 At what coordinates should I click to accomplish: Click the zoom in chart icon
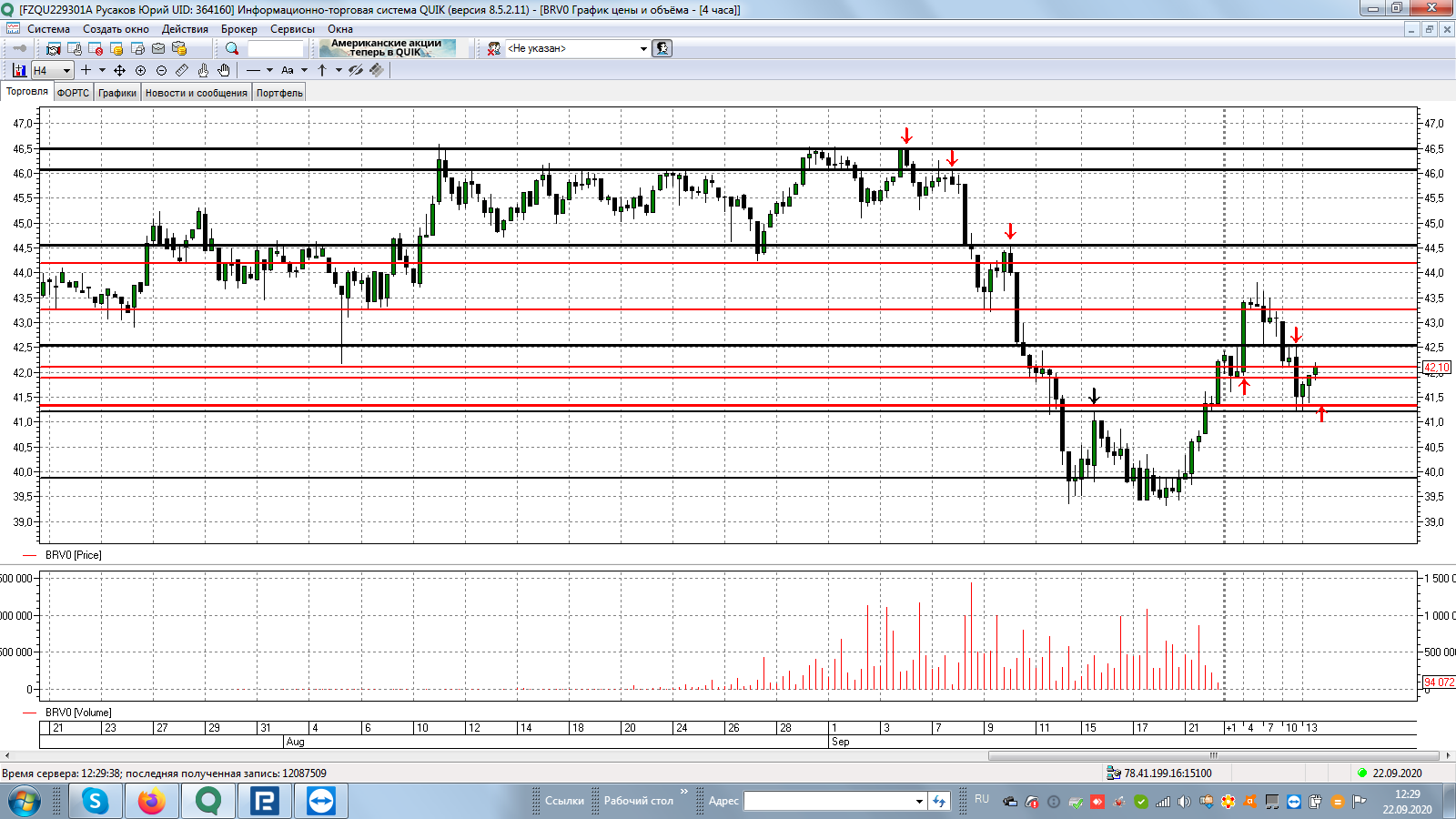pos(140,70)
